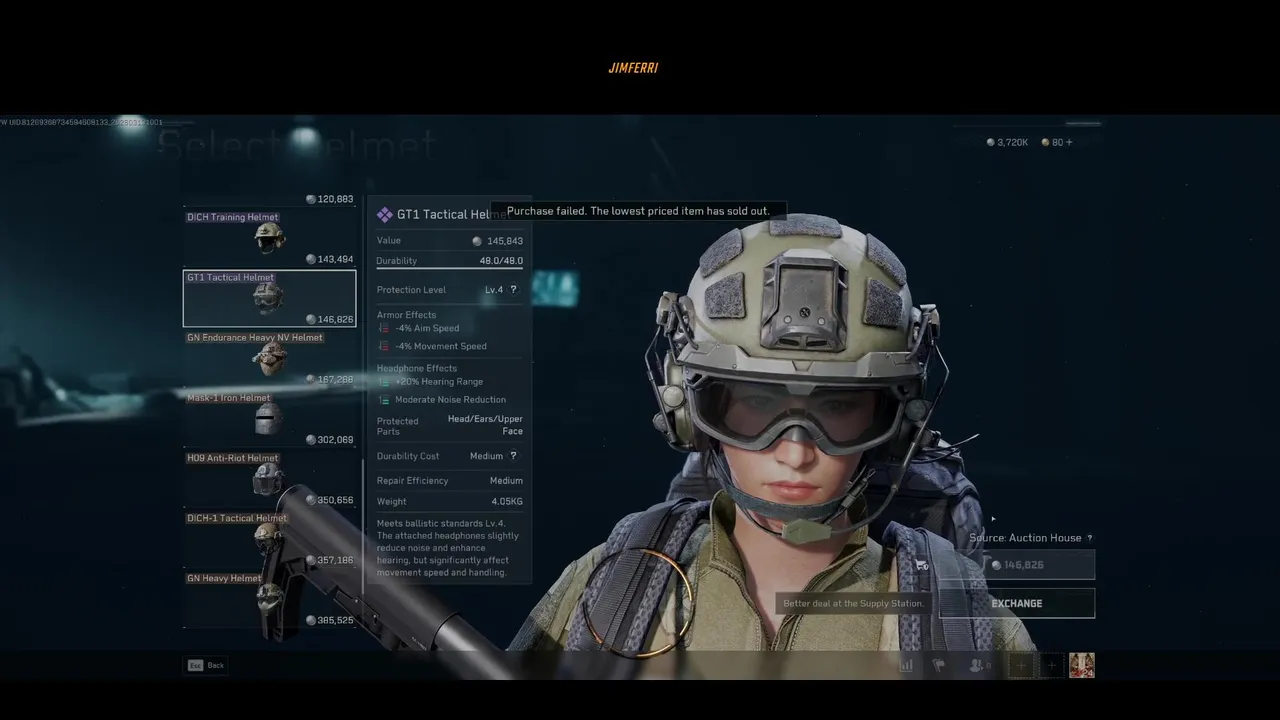Select the GN Heavy Helmet entry
The height and width of the screenshot is (720, 1280).
(x=269, y=598)
